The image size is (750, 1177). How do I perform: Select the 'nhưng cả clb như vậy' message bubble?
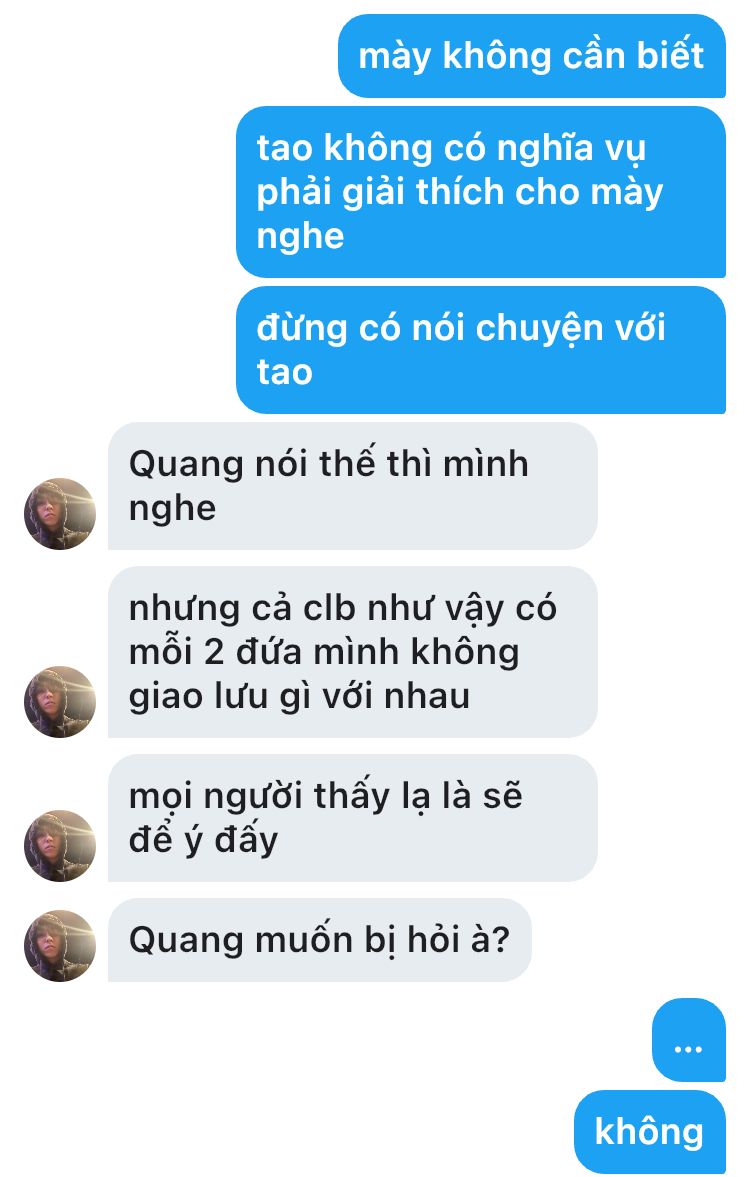(353, 652)
